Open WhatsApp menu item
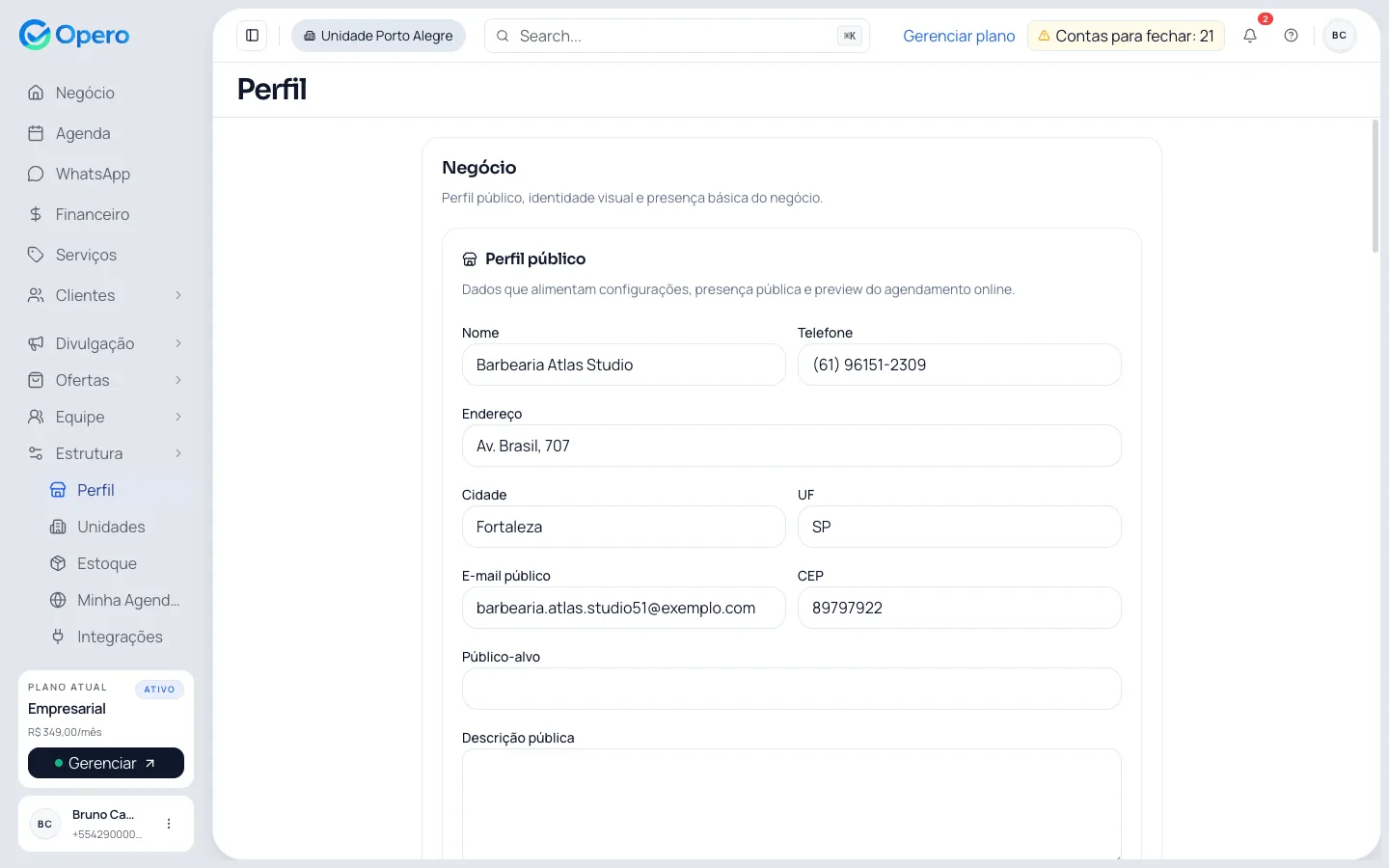1389x868 pixels. pyautogui.click(x=106, y=174)
